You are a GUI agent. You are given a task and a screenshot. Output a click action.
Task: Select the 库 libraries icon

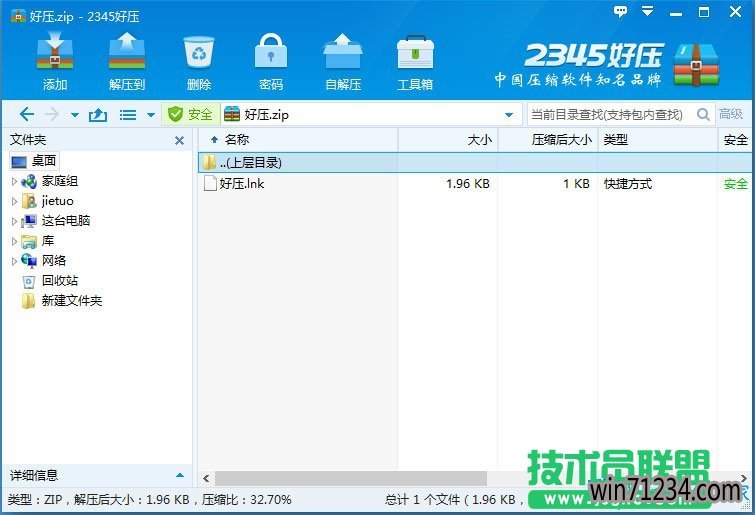(x=29, y=241)
